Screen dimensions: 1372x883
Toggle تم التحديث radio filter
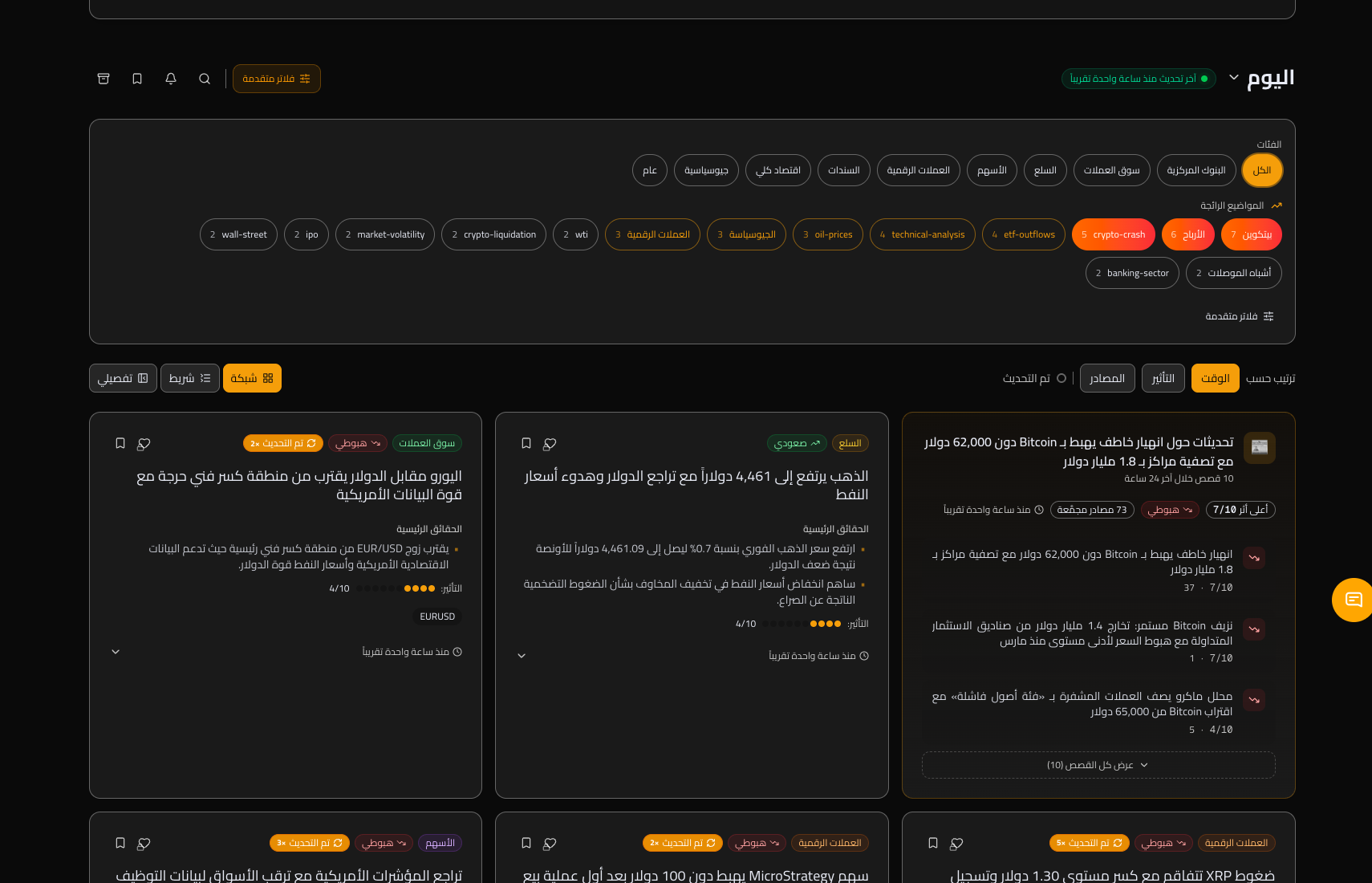point(1034,378)
